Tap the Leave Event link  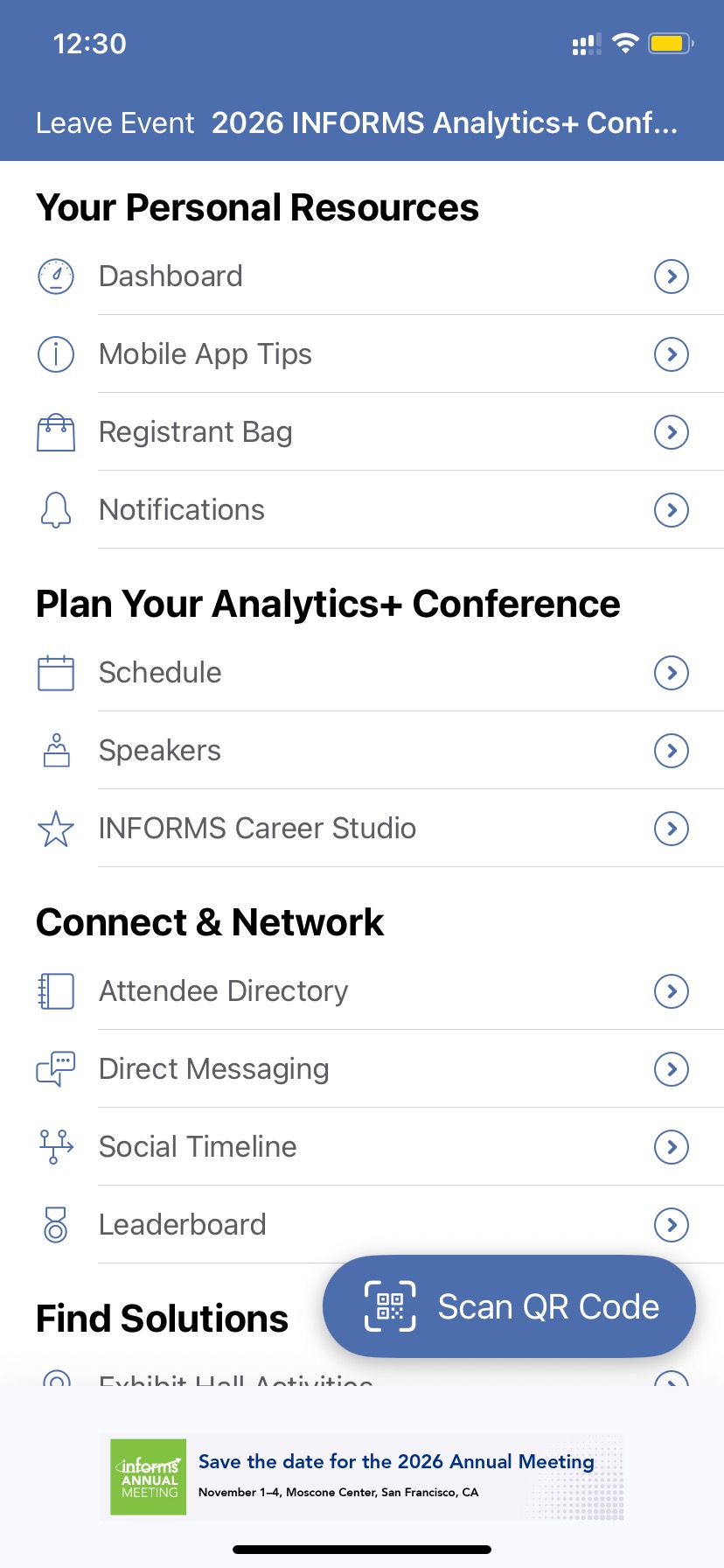(115, 123)
